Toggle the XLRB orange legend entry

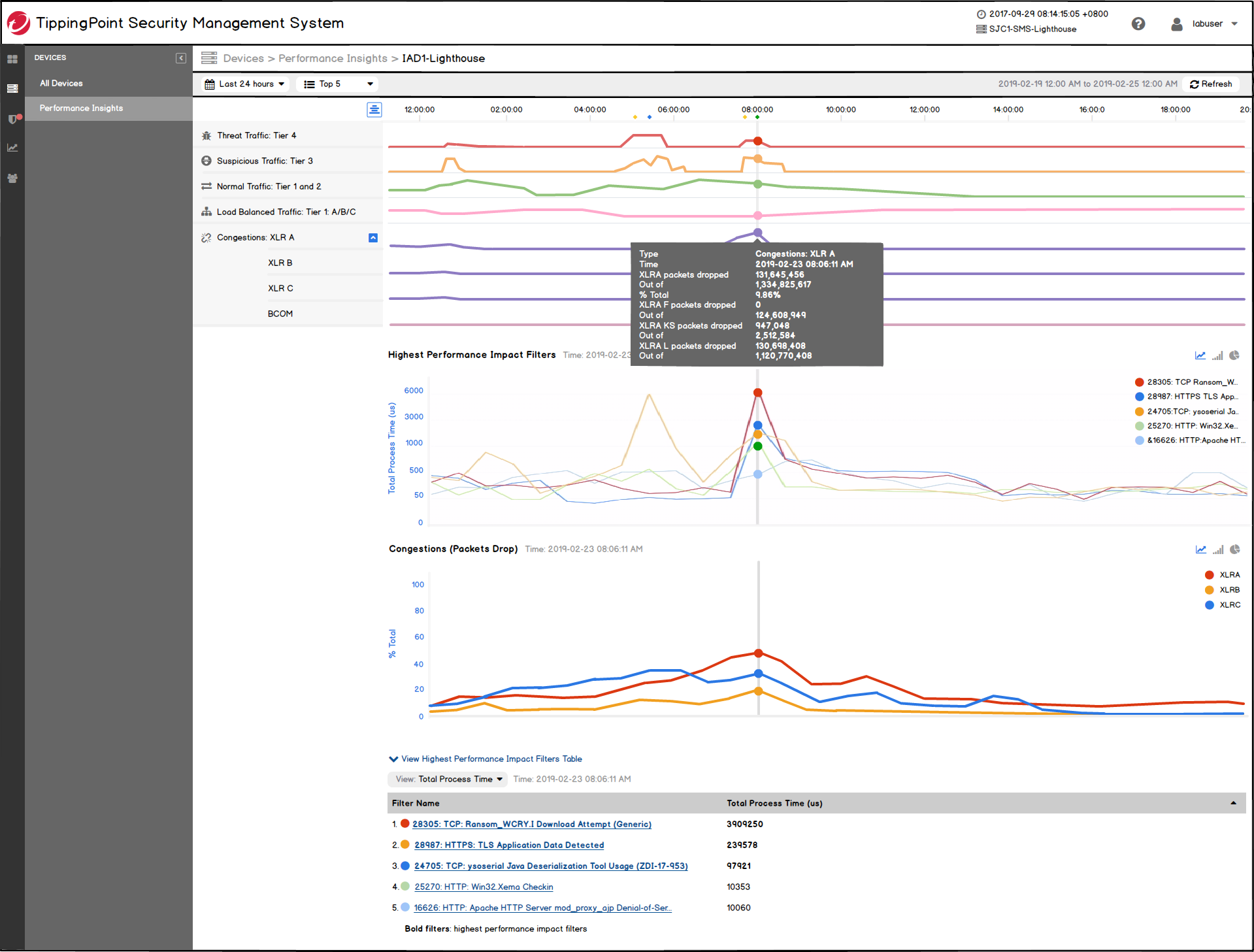pos(1222,590)
